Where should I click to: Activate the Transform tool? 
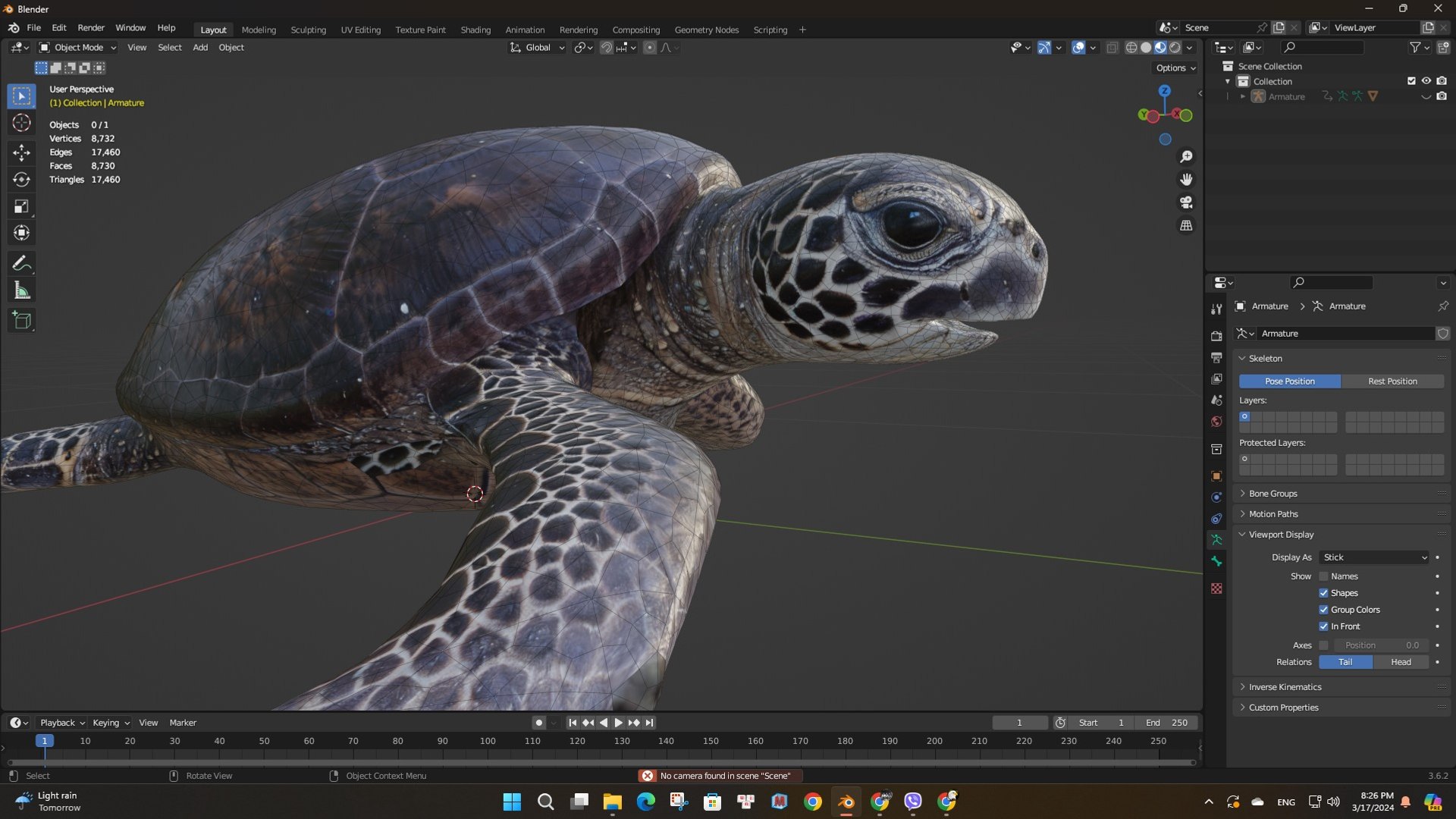21,233
